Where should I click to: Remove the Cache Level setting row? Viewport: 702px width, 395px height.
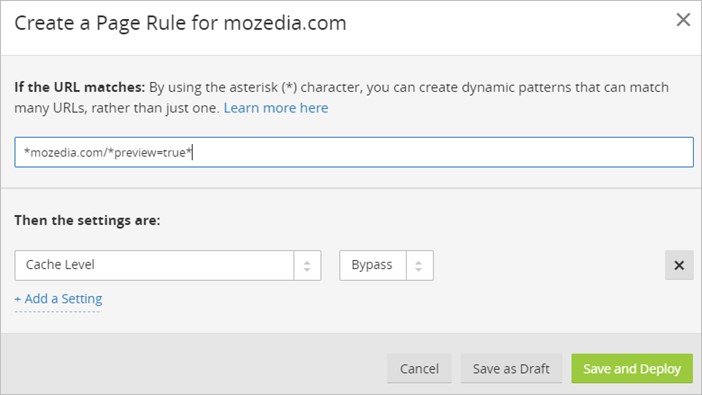coord(679,265)
